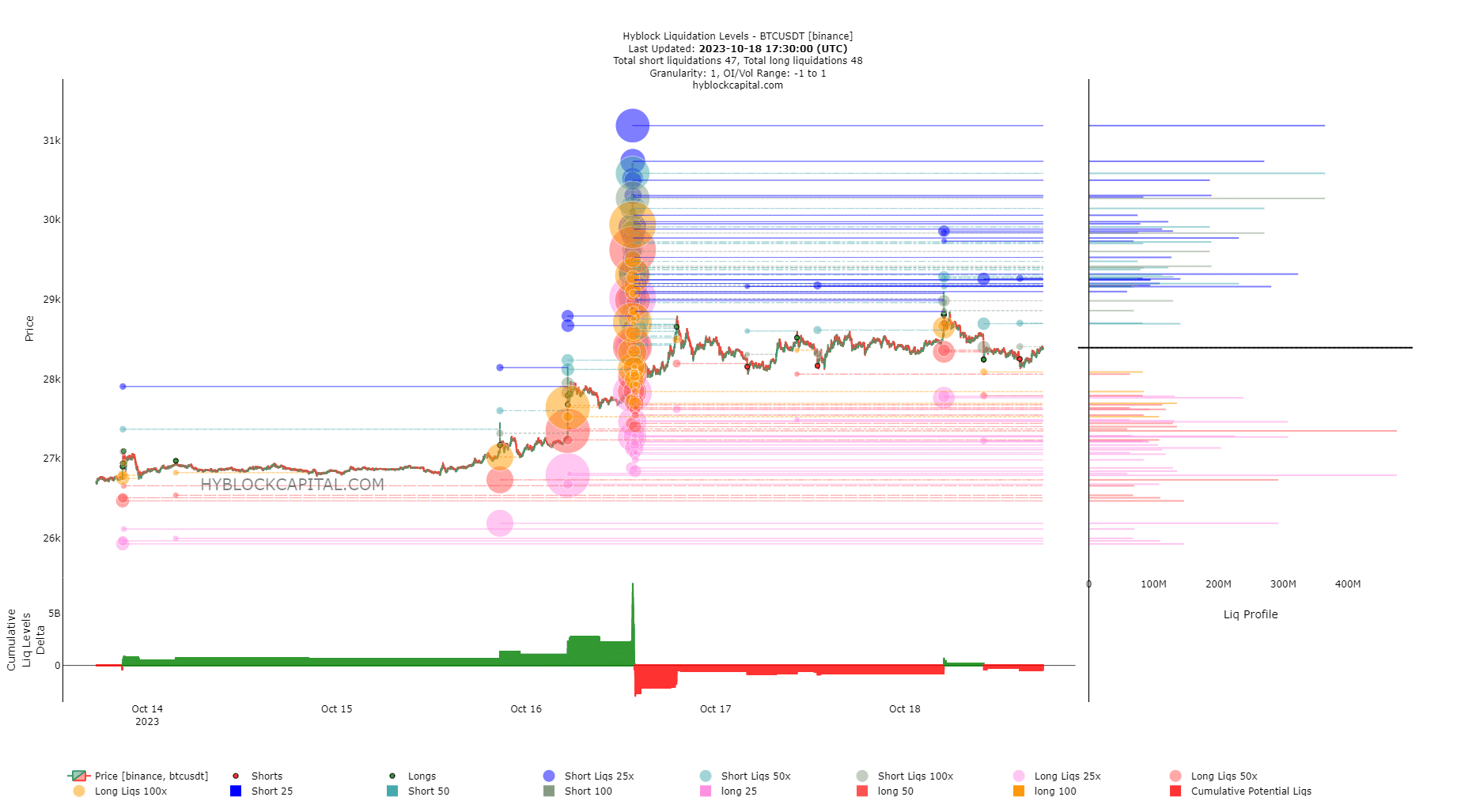Click the Price y-axis title

click(x=29, y=328)
